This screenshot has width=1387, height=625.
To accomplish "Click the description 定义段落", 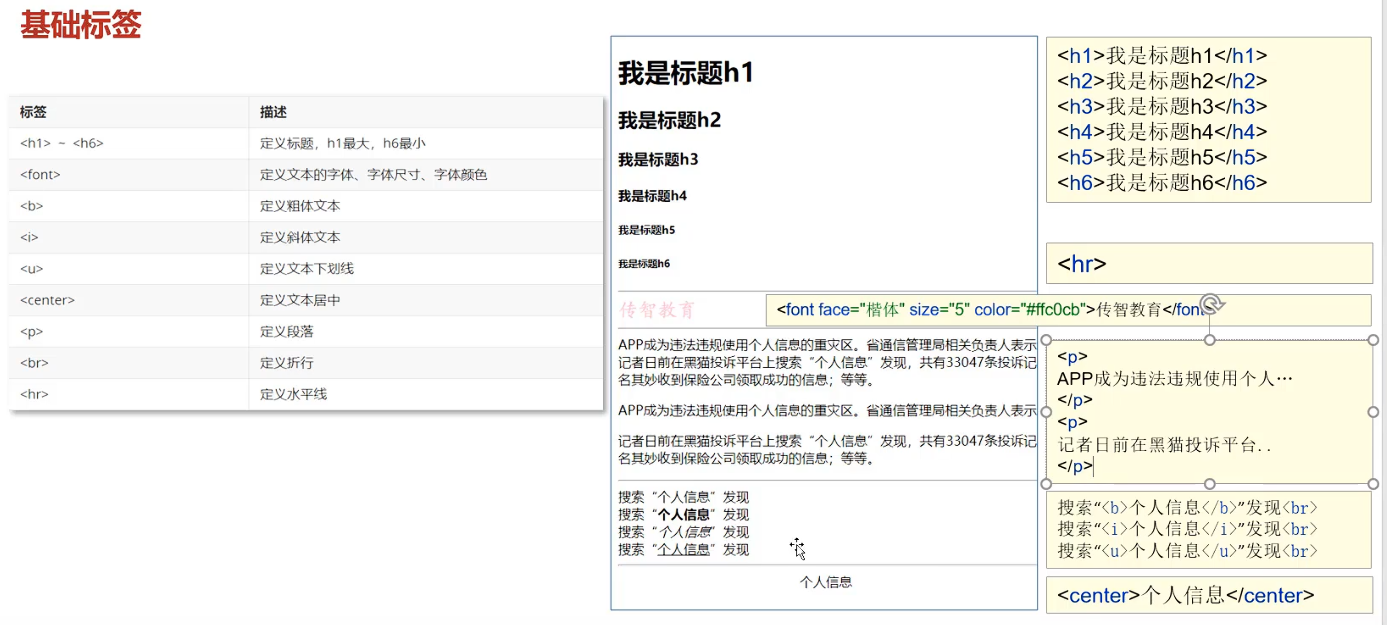I will click(287, 331).
